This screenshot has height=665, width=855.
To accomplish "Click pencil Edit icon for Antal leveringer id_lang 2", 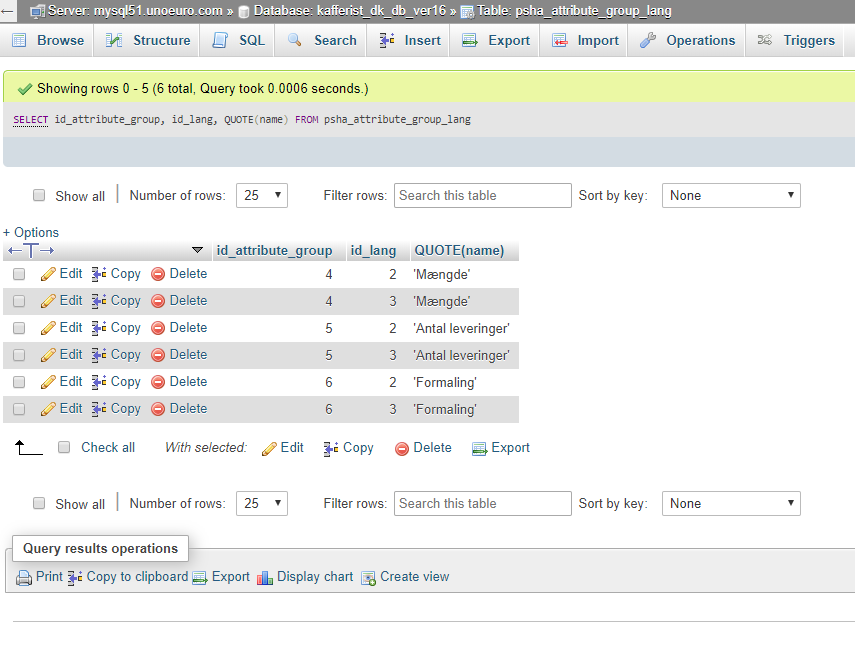I will [x=48, y=328].
